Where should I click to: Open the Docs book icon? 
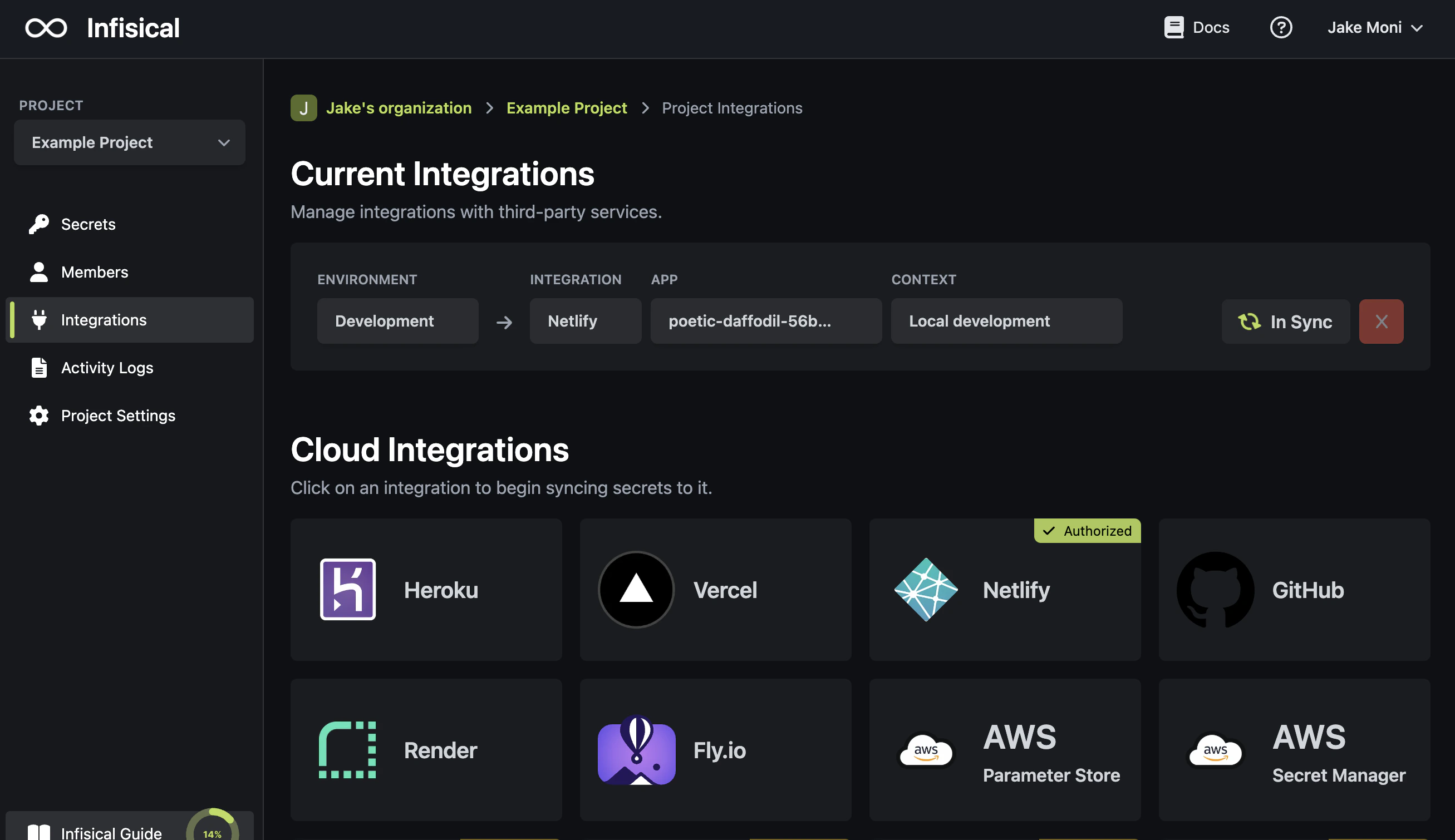point(1173,27)
